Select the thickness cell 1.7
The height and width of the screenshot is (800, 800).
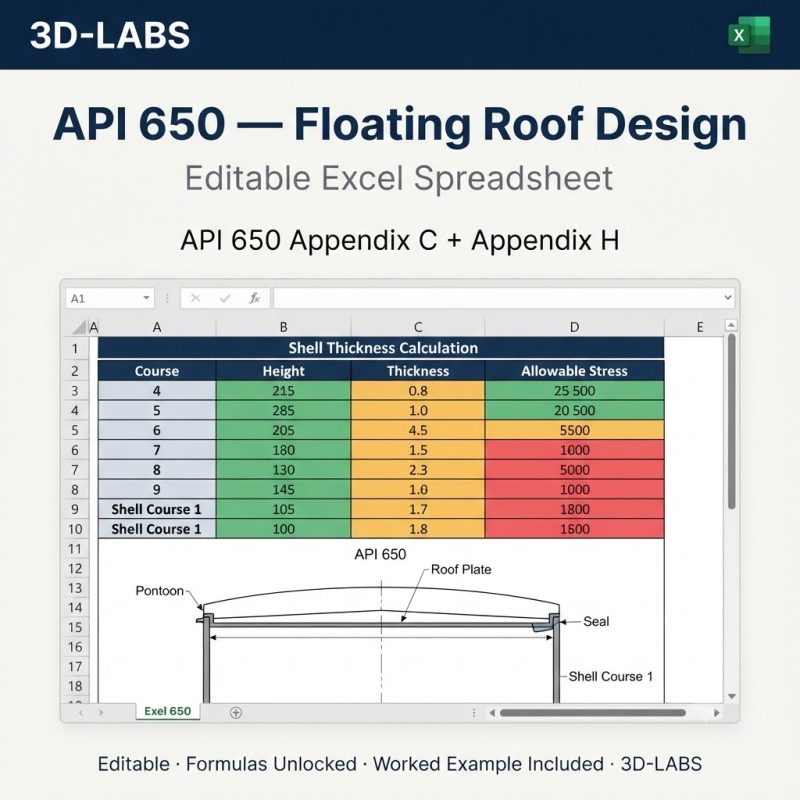[x=418, y=509]
